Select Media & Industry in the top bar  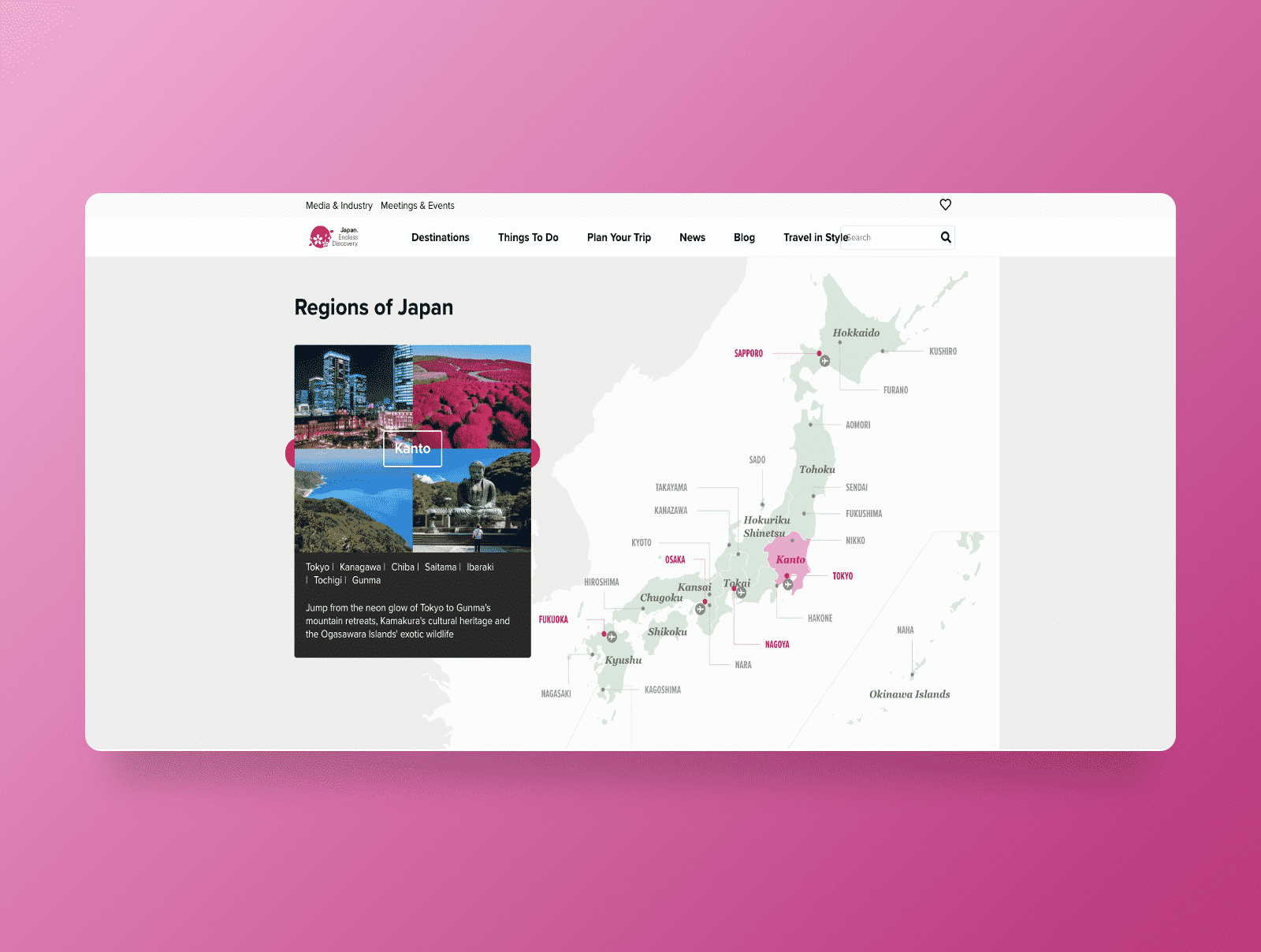[340, 206]
